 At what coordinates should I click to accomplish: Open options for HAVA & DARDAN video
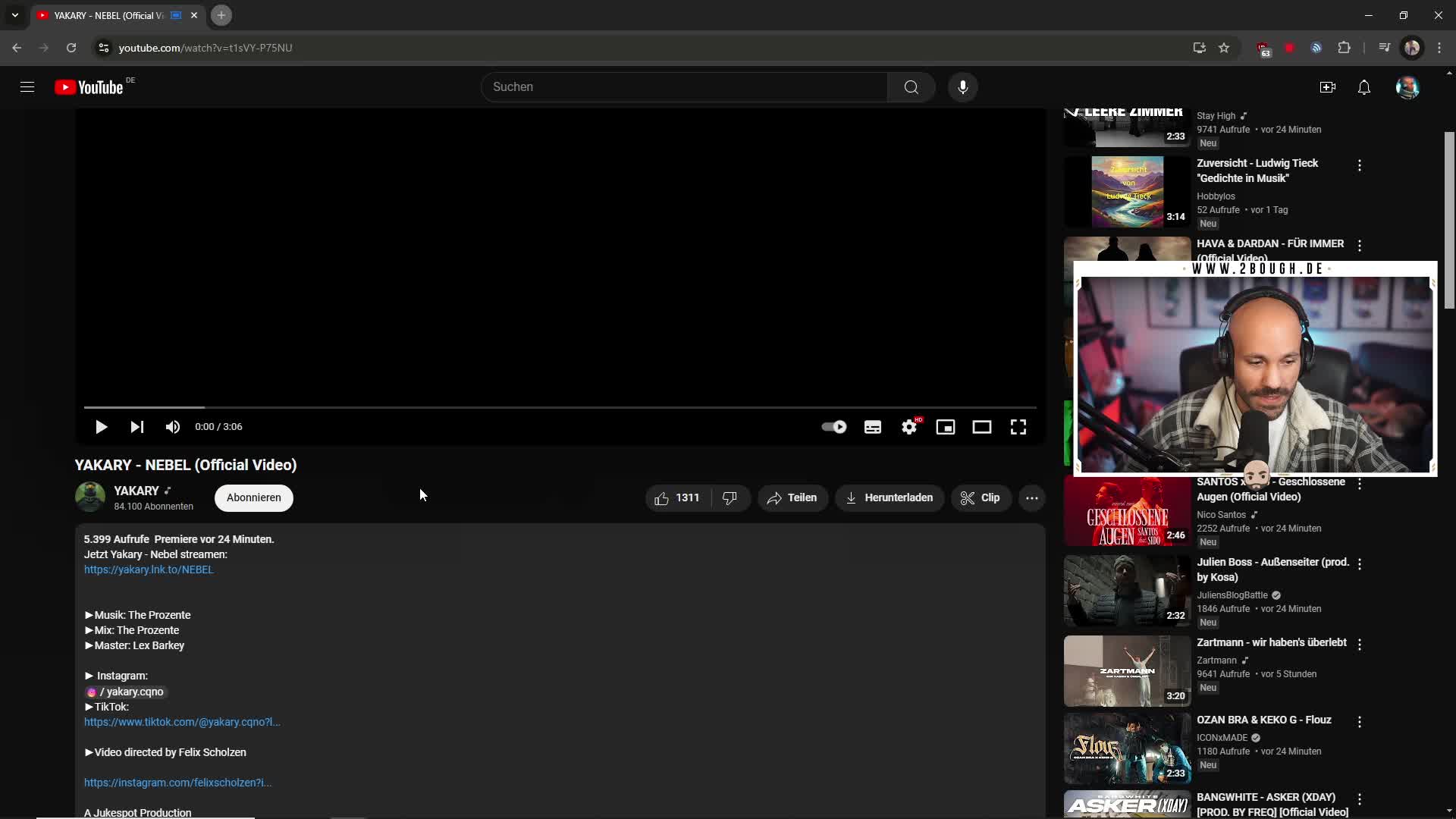1360,246
